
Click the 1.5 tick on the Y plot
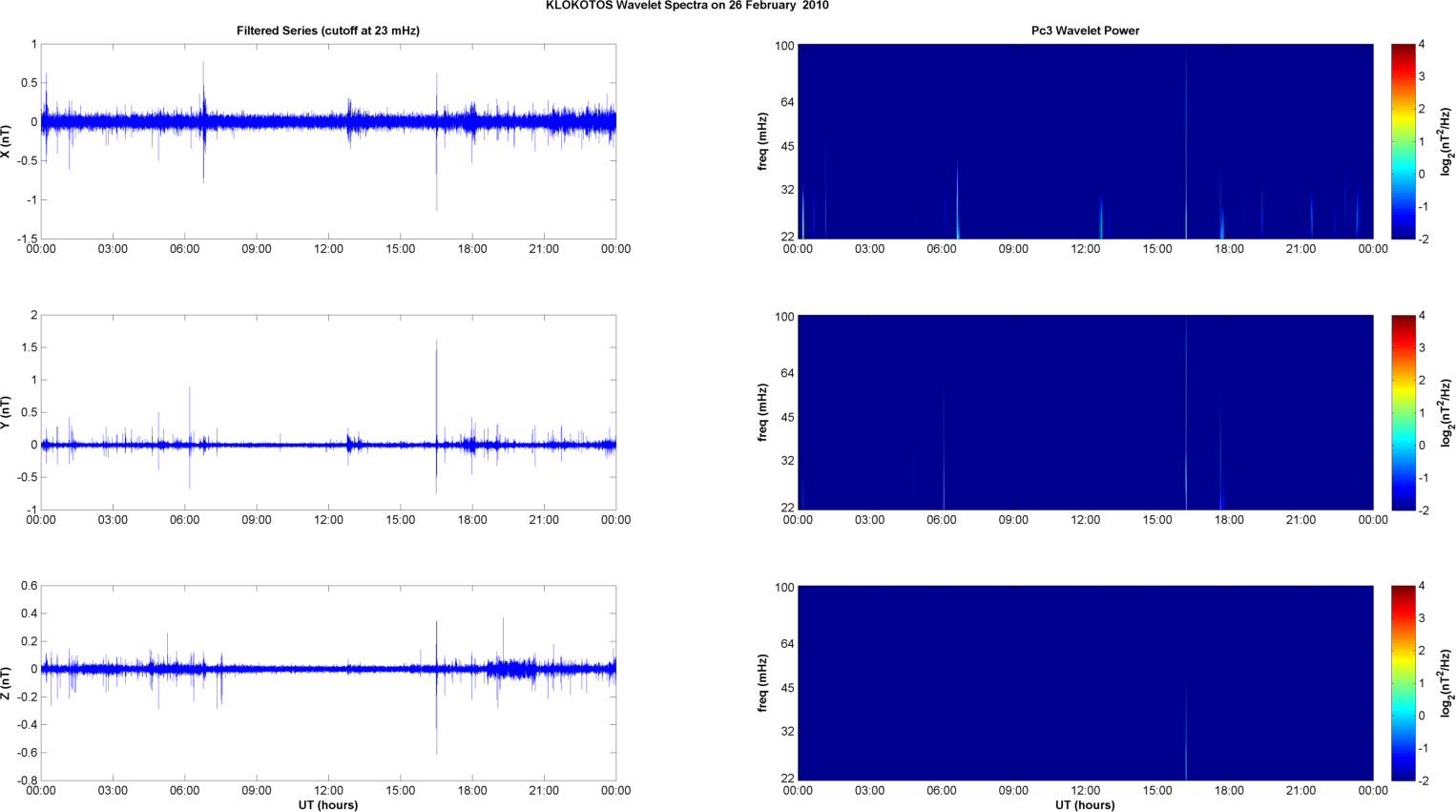pos(29,347)
